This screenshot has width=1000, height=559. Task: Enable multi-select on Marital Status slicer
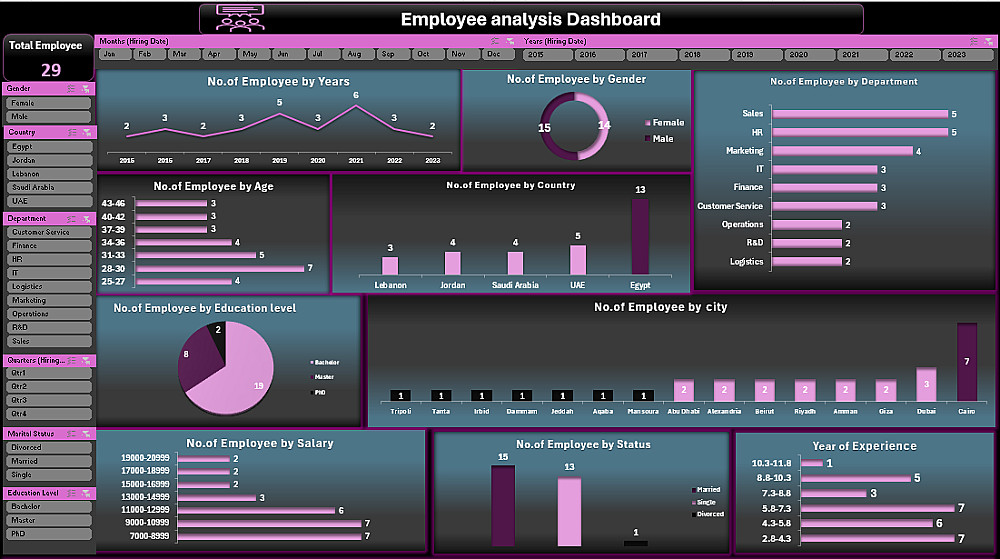(71, 434)
